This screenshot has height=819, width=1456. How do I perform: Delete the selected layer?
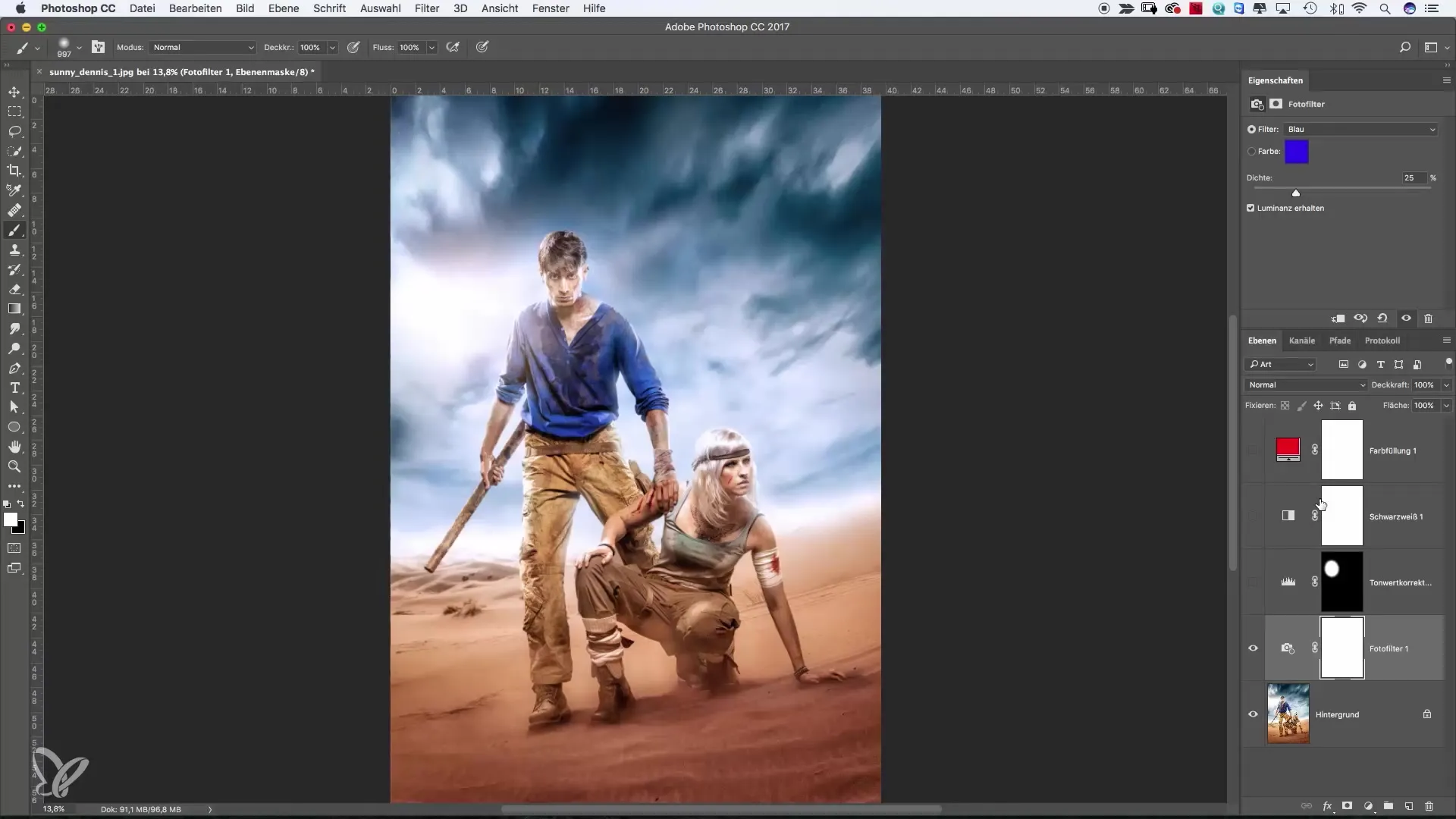tap(1429, 806)
